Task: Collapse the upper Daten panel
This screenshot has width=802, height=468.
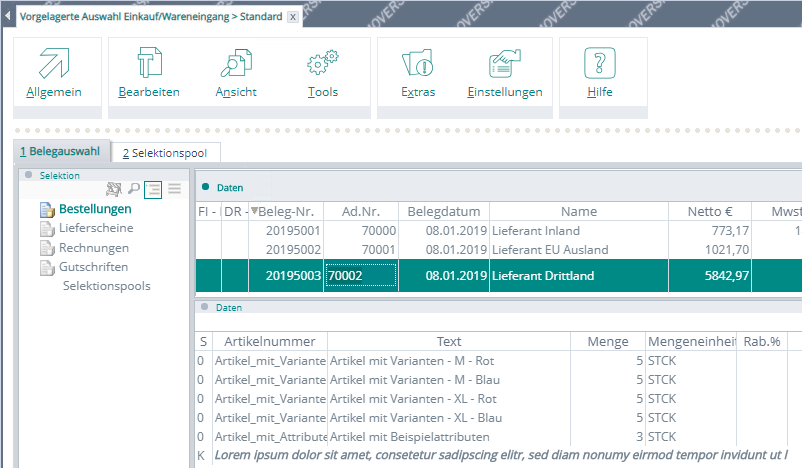Action: tap(205, 187)
